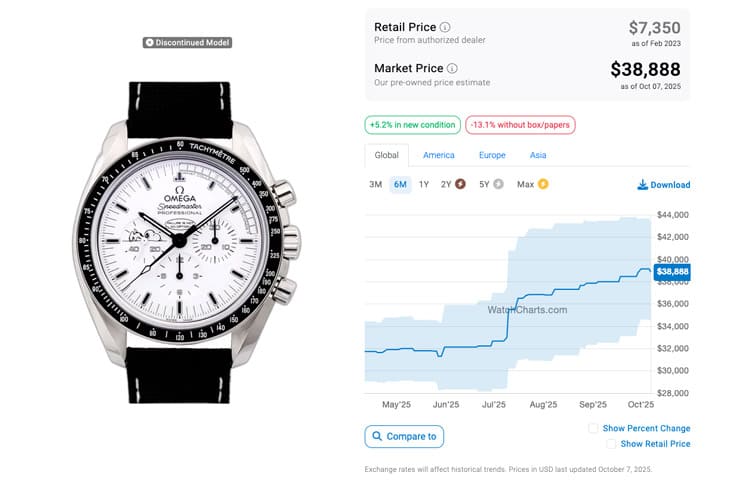The height and width of the screenshot is (482, 730).
Task: Select the 6M time range
Action: pyautogui.click(x=400, y=184)
